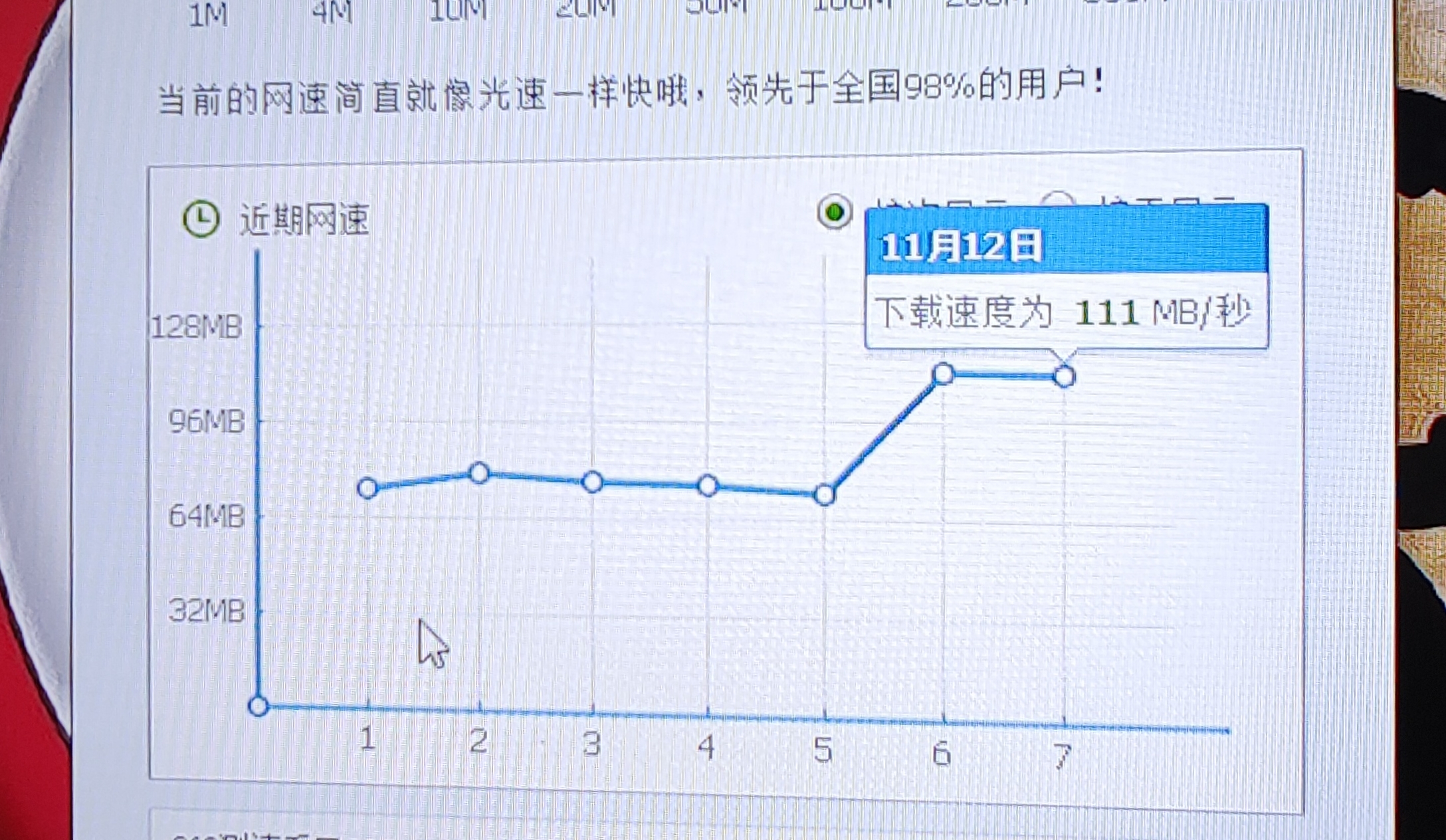Click the chart data point for day 5

825,494
